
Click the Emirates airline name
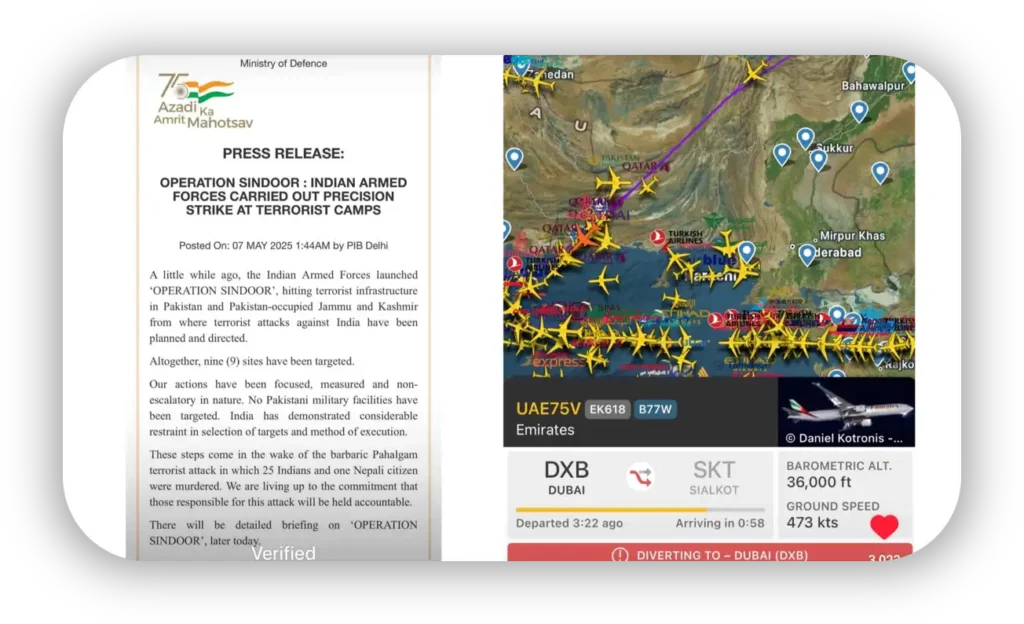(x=545, y=430)
